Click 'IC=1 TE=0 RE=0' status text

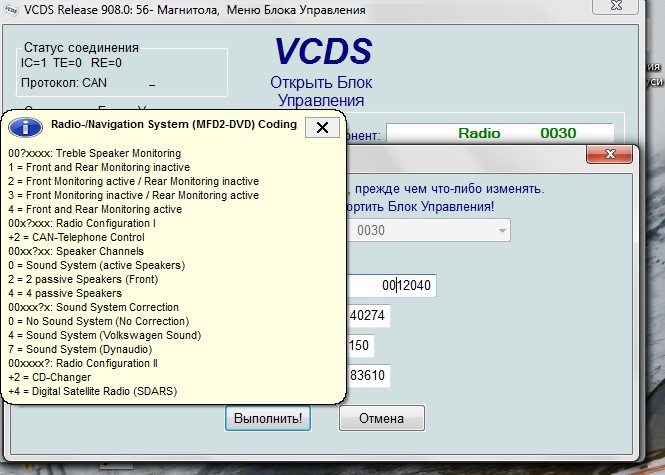(71, 63)
